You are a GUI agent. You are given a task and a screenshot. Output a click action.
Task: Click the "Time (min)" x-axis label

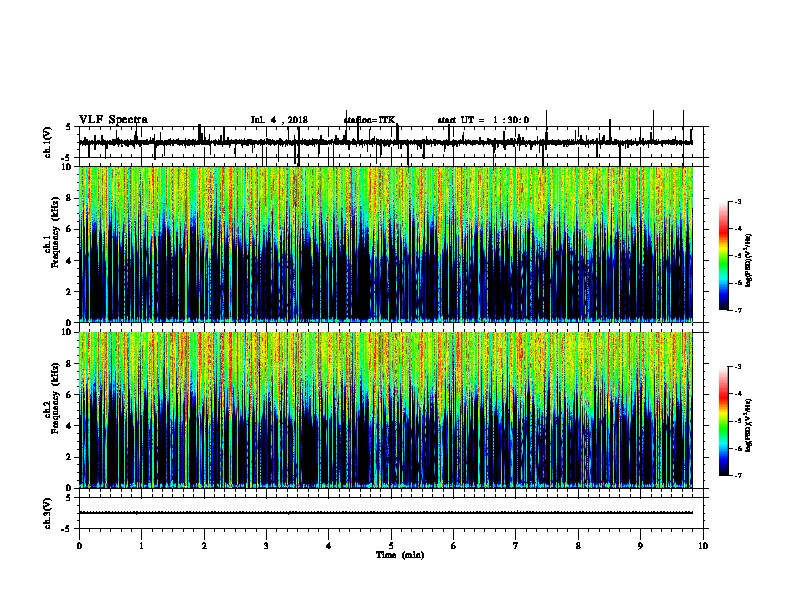tap(400, 555)
